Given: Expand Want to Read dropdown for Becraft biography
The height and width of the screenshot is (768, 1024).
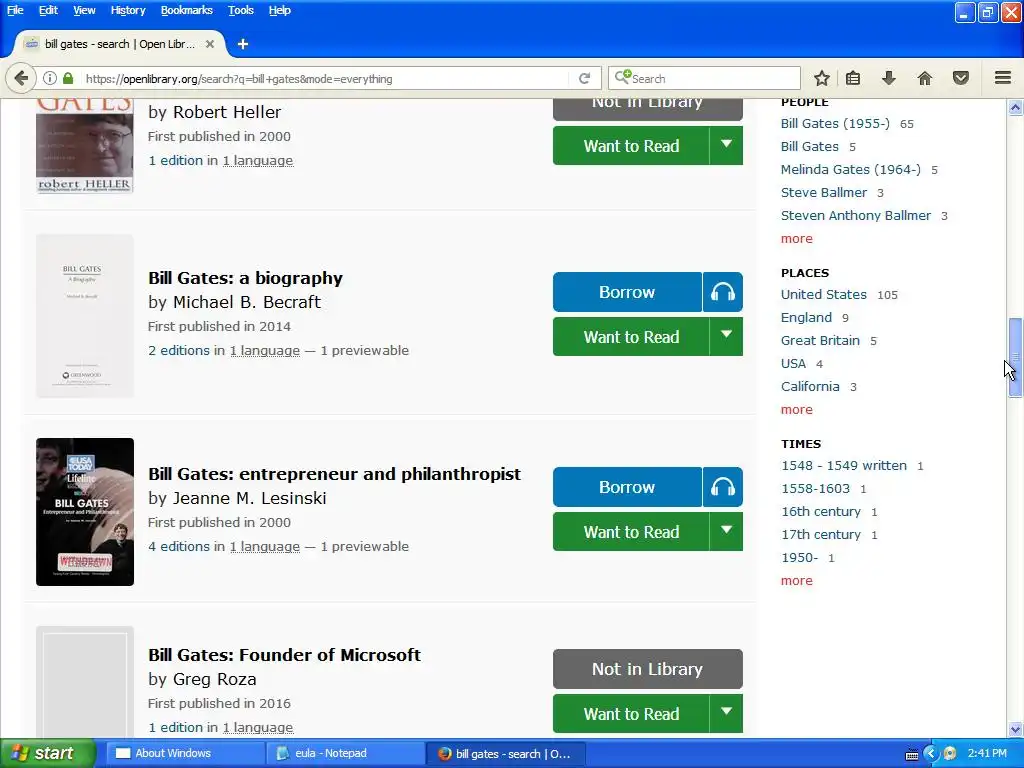Looking at the screenshot, I should click(726, 336).
